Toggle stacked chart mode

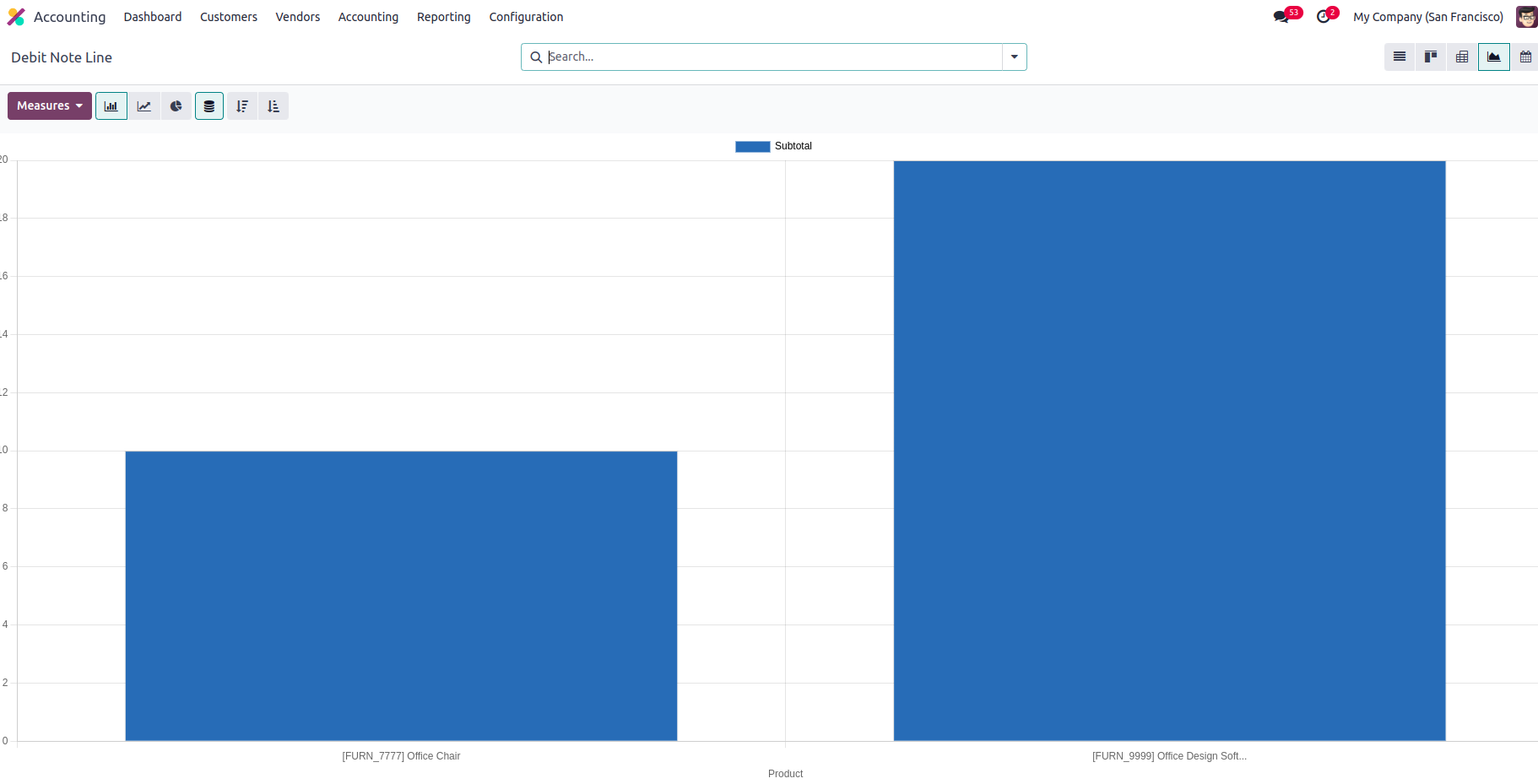[x=209, y=106]
